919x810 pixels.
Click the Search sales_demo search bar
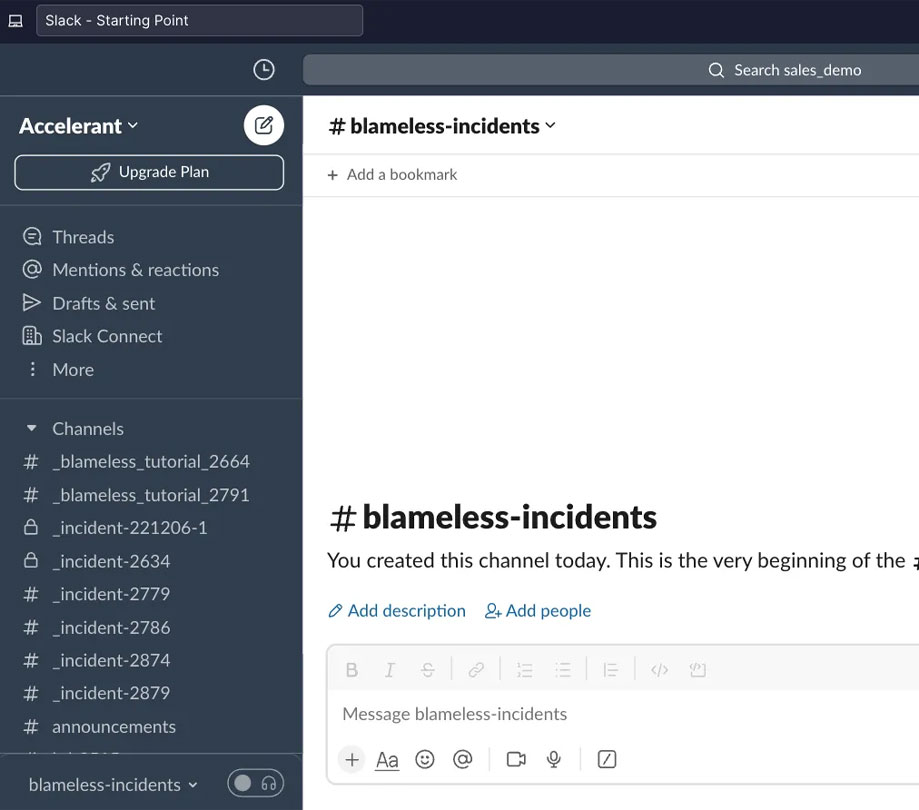(611, 70)
